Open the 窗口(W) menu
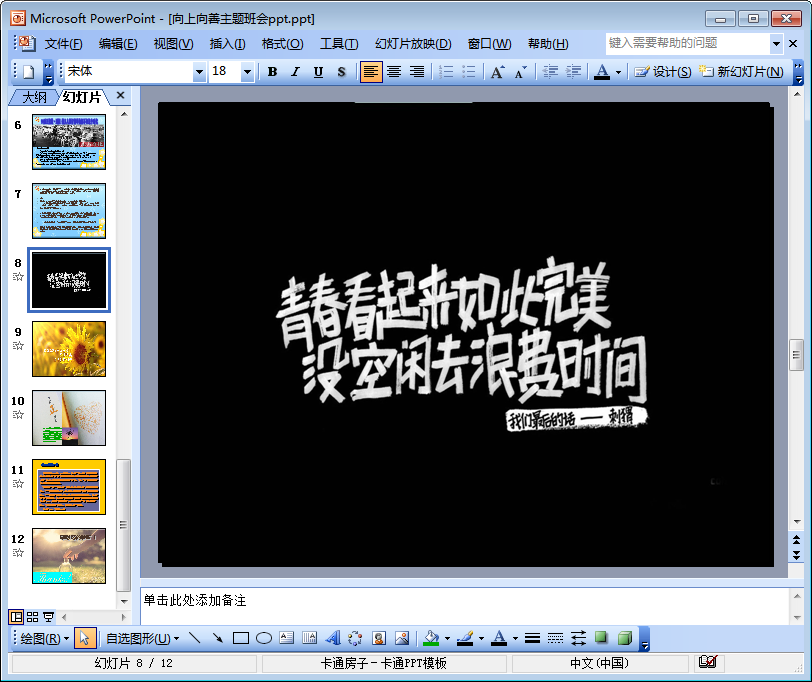This screenshot has width=812, height=682. pyautogui.click(x=489, y=44)
